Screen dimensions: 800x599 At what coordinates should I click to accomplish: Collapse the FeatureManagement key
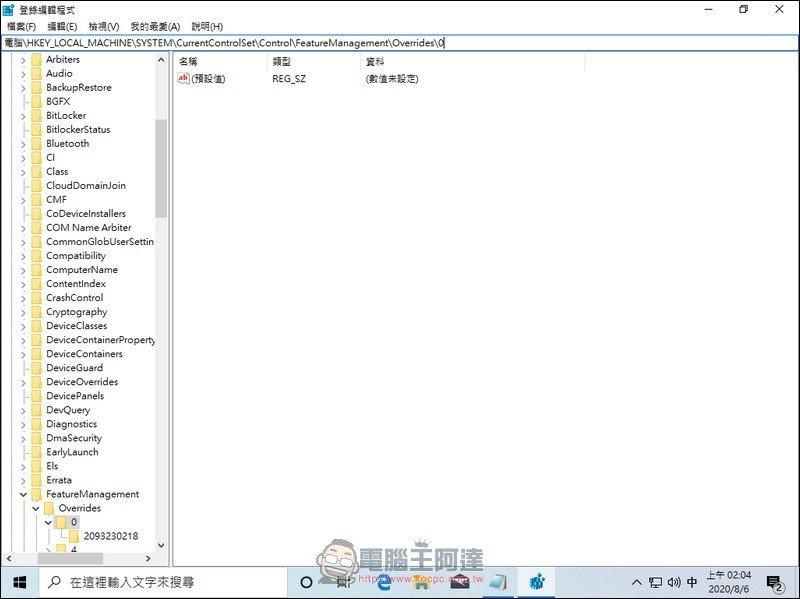tap(23, 494)
